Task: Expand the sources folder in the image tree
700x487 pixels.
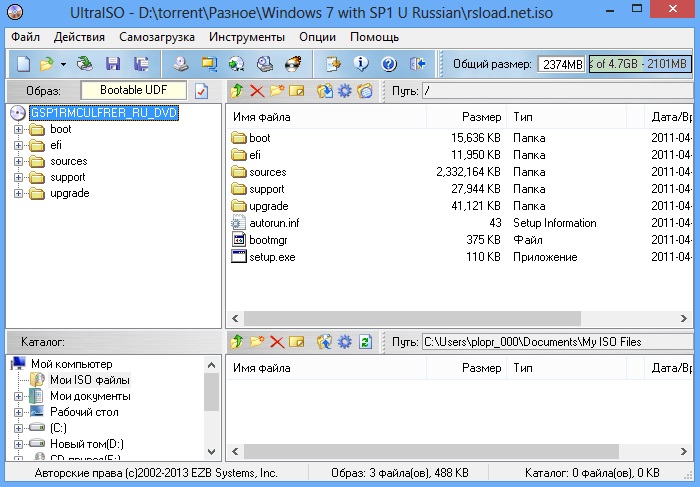Action: pos(19,161)
